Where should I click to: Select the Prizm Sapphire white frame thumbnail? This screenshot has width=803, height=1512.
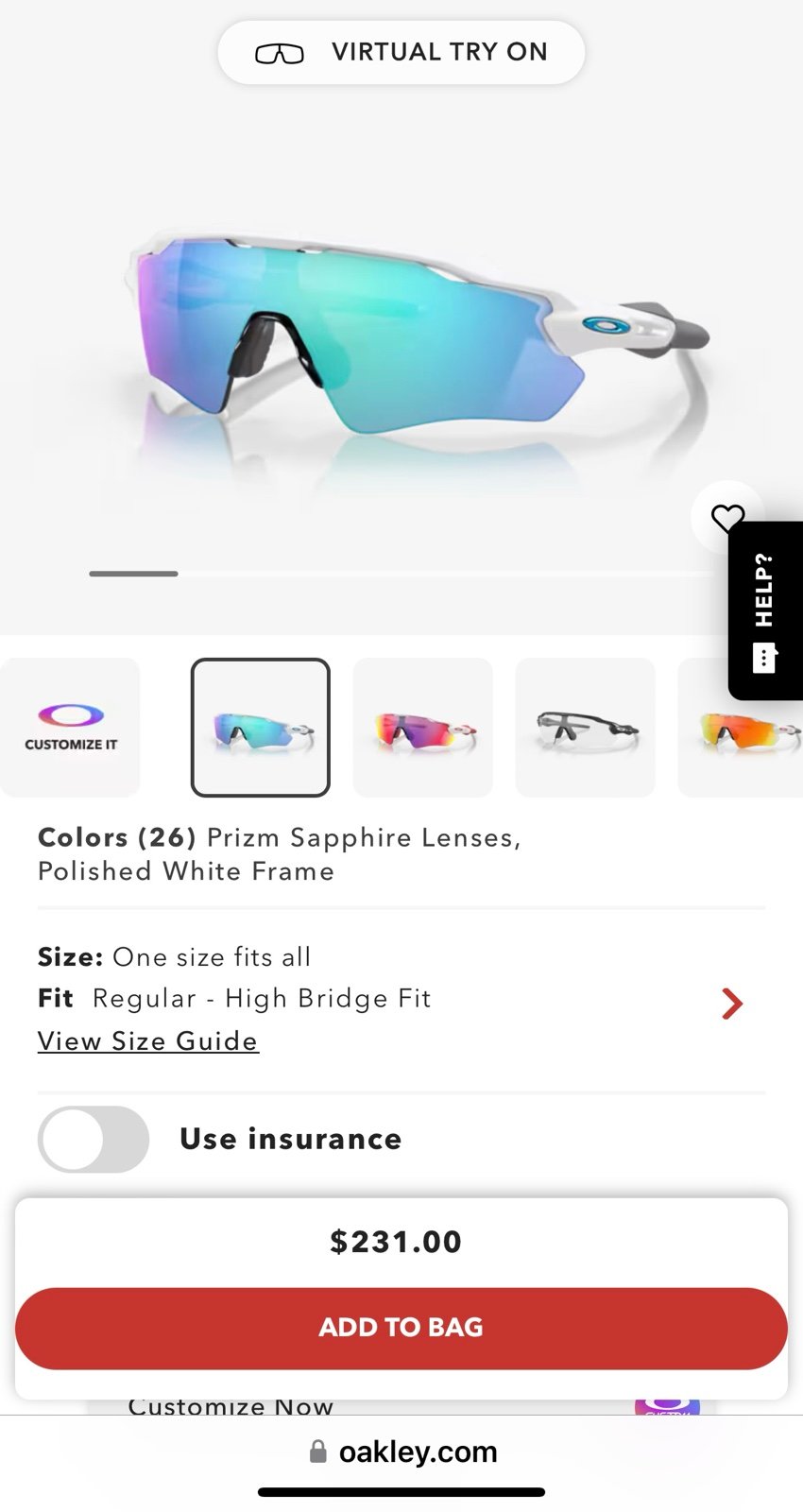click(x=261, y=728)
